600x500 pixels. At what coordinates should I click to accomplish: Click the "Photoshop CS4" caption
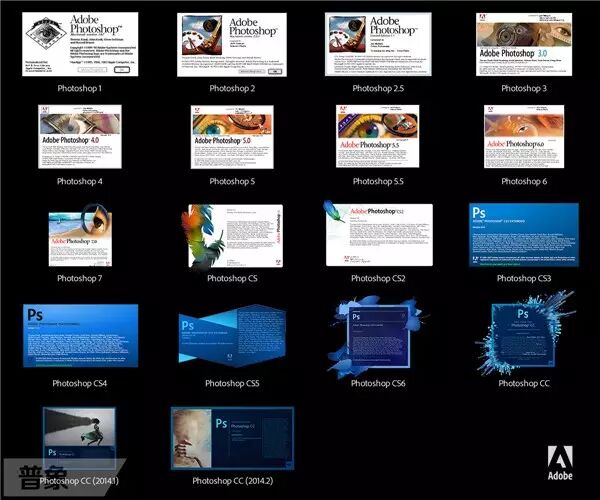click(80, 383)
